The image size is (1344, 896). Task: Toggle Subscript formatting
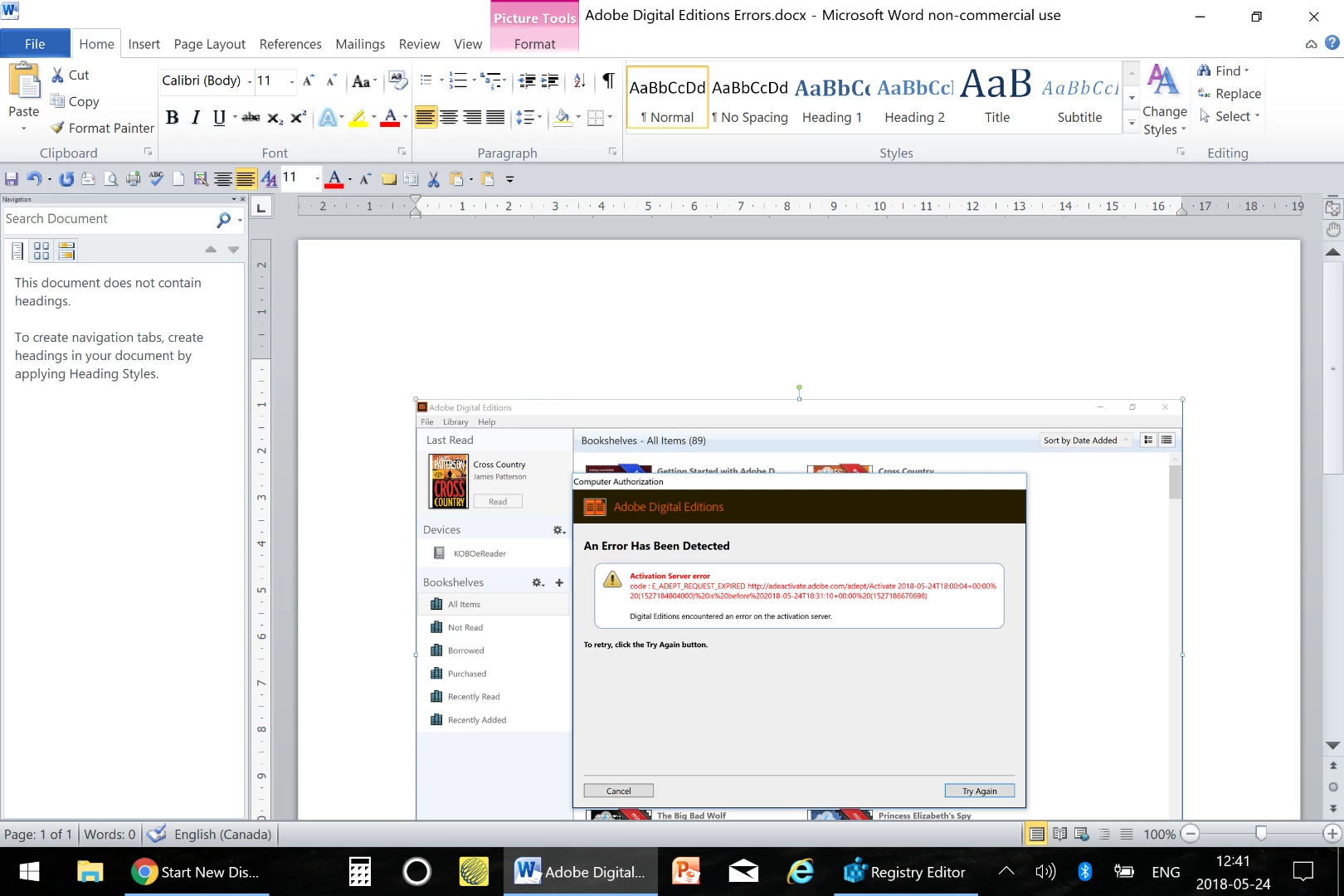pyautogui.click(x=275, y=118)
